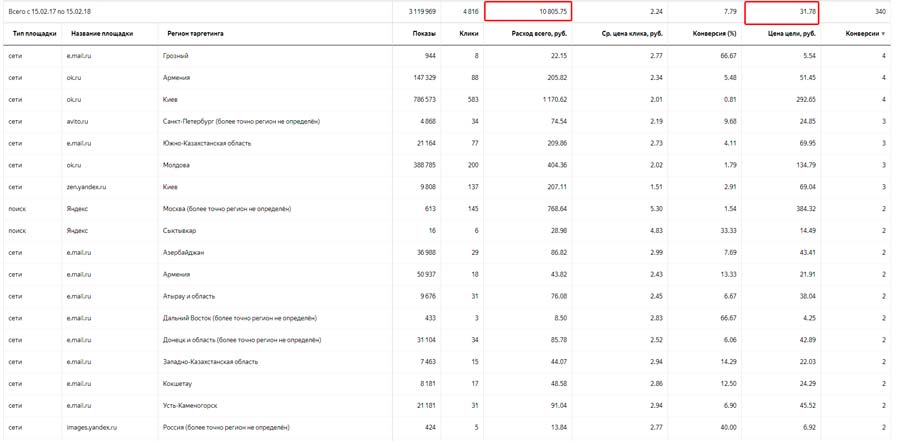Open the zen.yandex.ru platform entry
900x441 pixels.
[x=88, y=186]
